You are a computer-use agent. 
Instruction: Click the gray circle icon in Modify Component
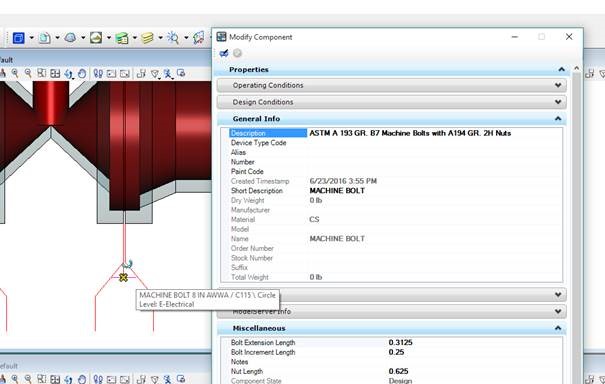click(x=238, y=53)
